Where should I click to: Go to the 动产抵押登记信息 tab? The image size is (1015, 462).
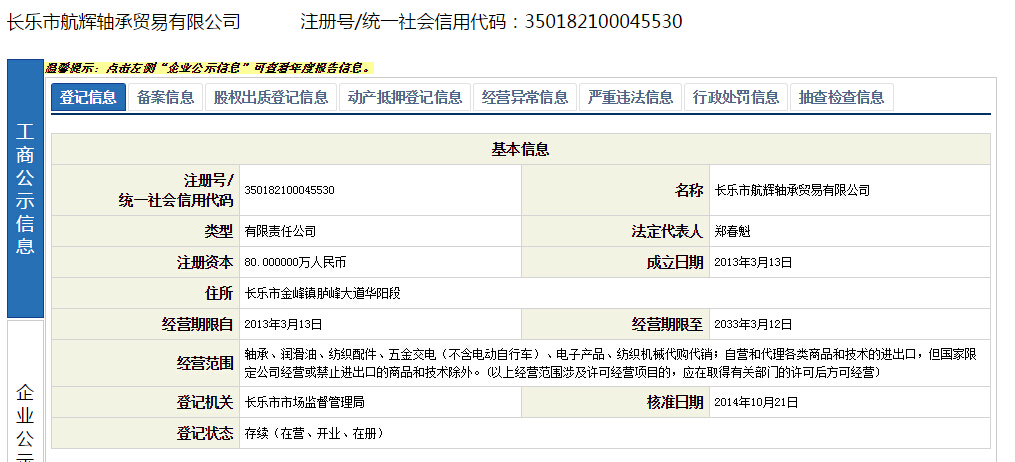coord(405,97)
